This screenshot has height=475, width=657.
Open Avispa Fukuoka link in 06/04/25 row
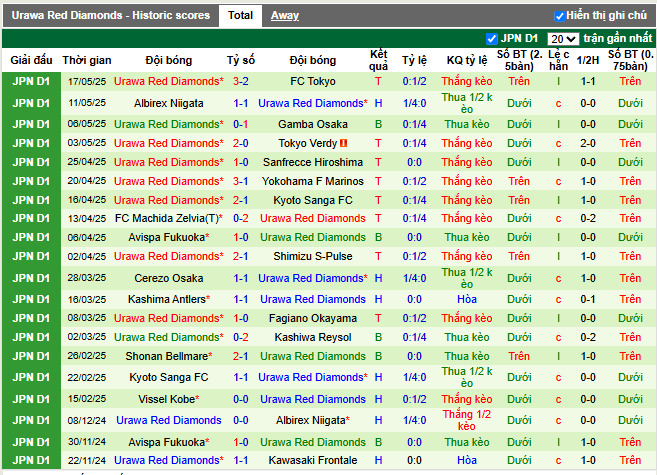(x=169, y=237)
